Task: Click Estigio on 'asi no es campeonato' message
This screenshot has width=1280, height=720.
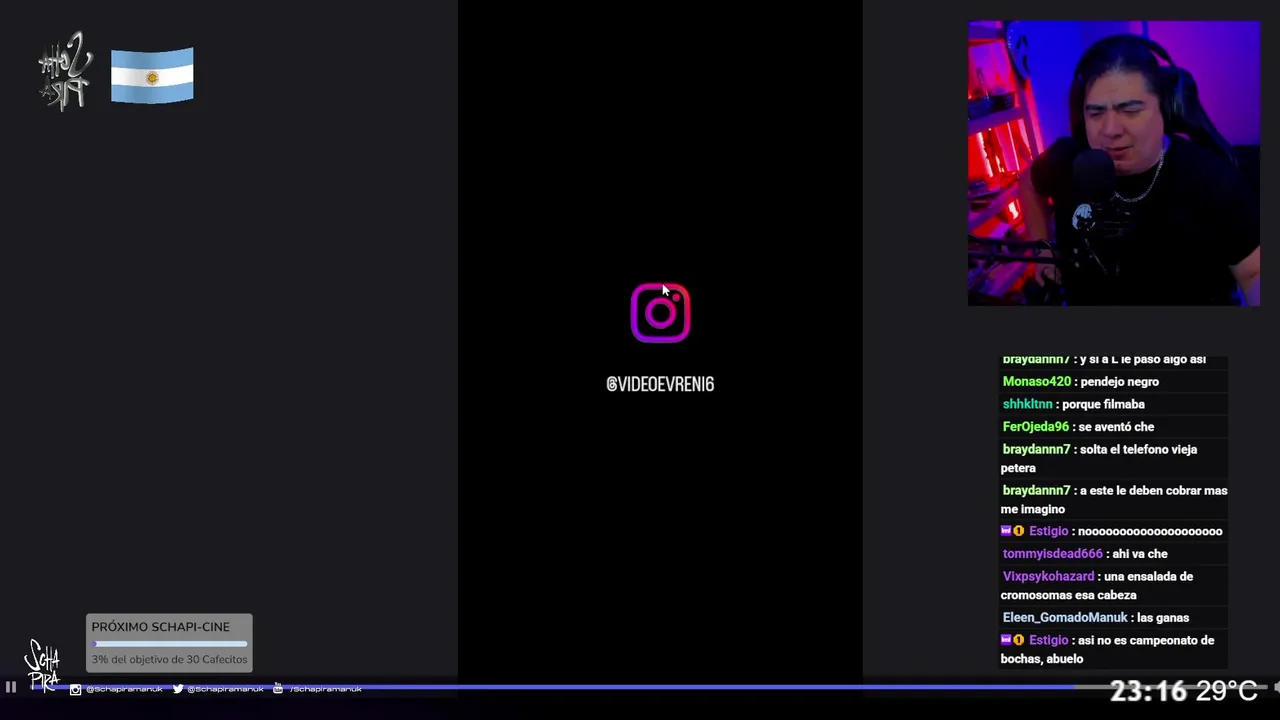Action: (x=1048, y=641)
